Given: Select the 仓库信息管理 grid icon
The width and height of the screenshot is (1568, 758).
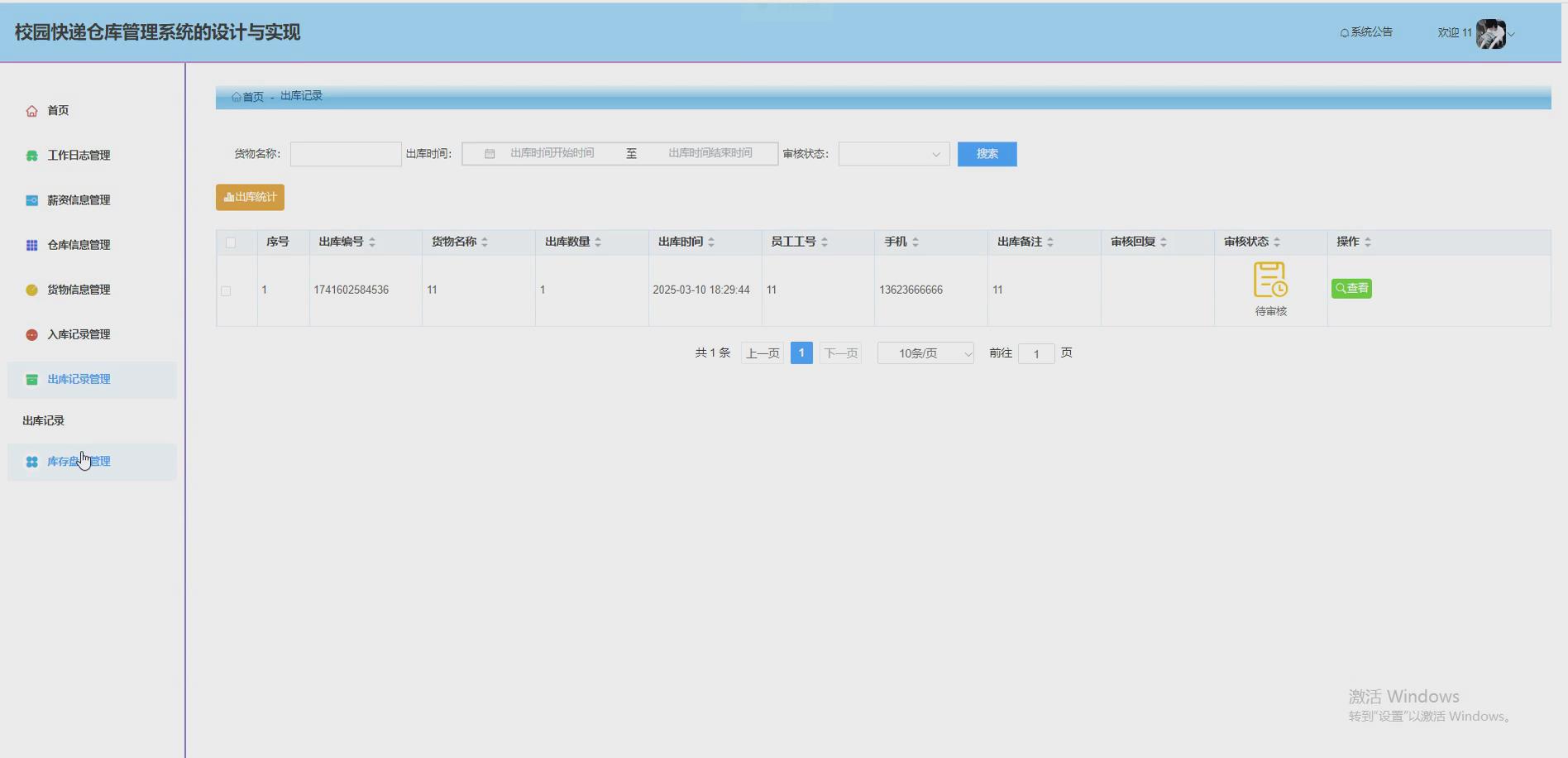Looking at the screenshot, I should coord(31,244).
